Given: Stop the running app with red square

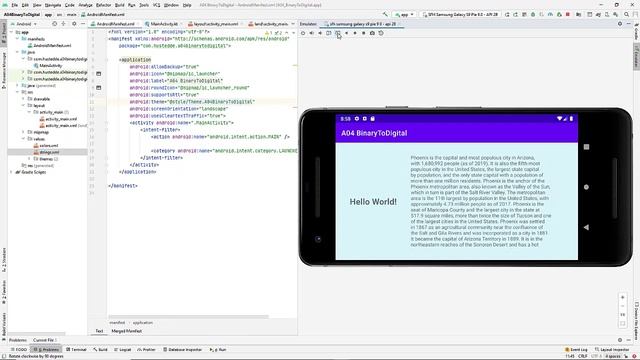Looking at the screenshot, I should click(567, 14).
